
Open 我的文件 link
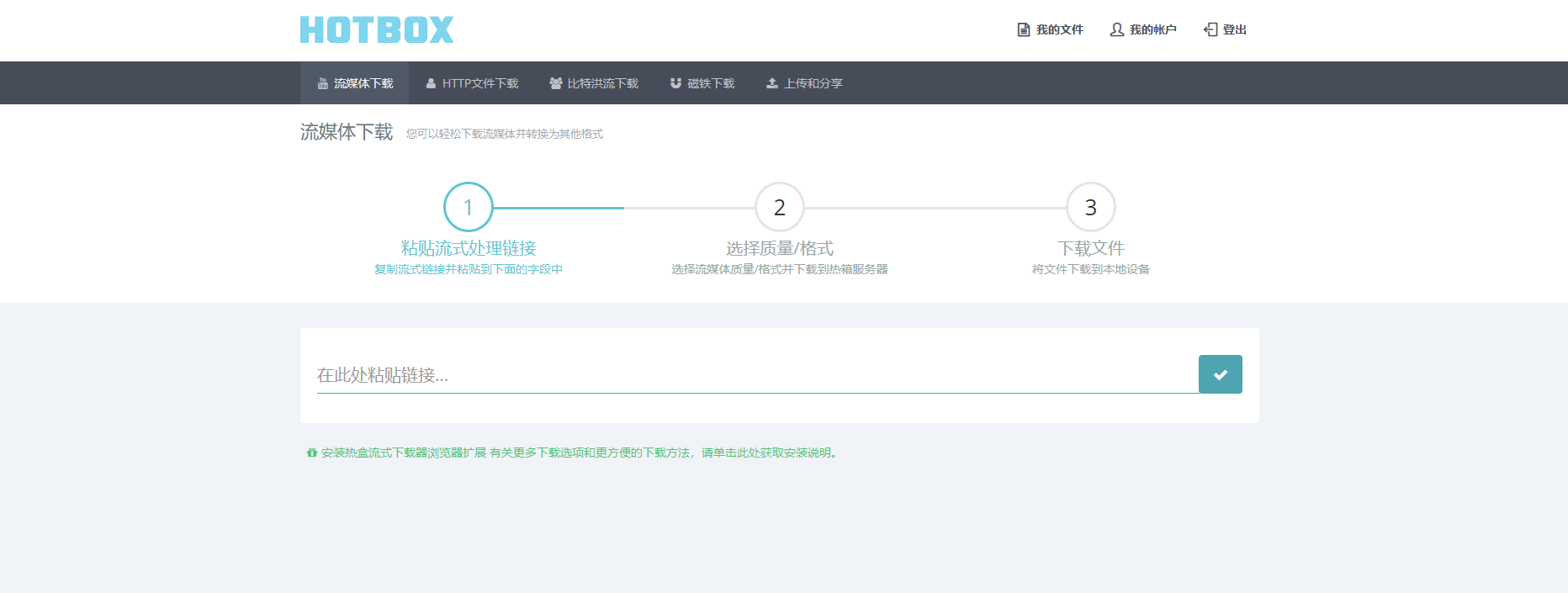[x=1059, y=29]
